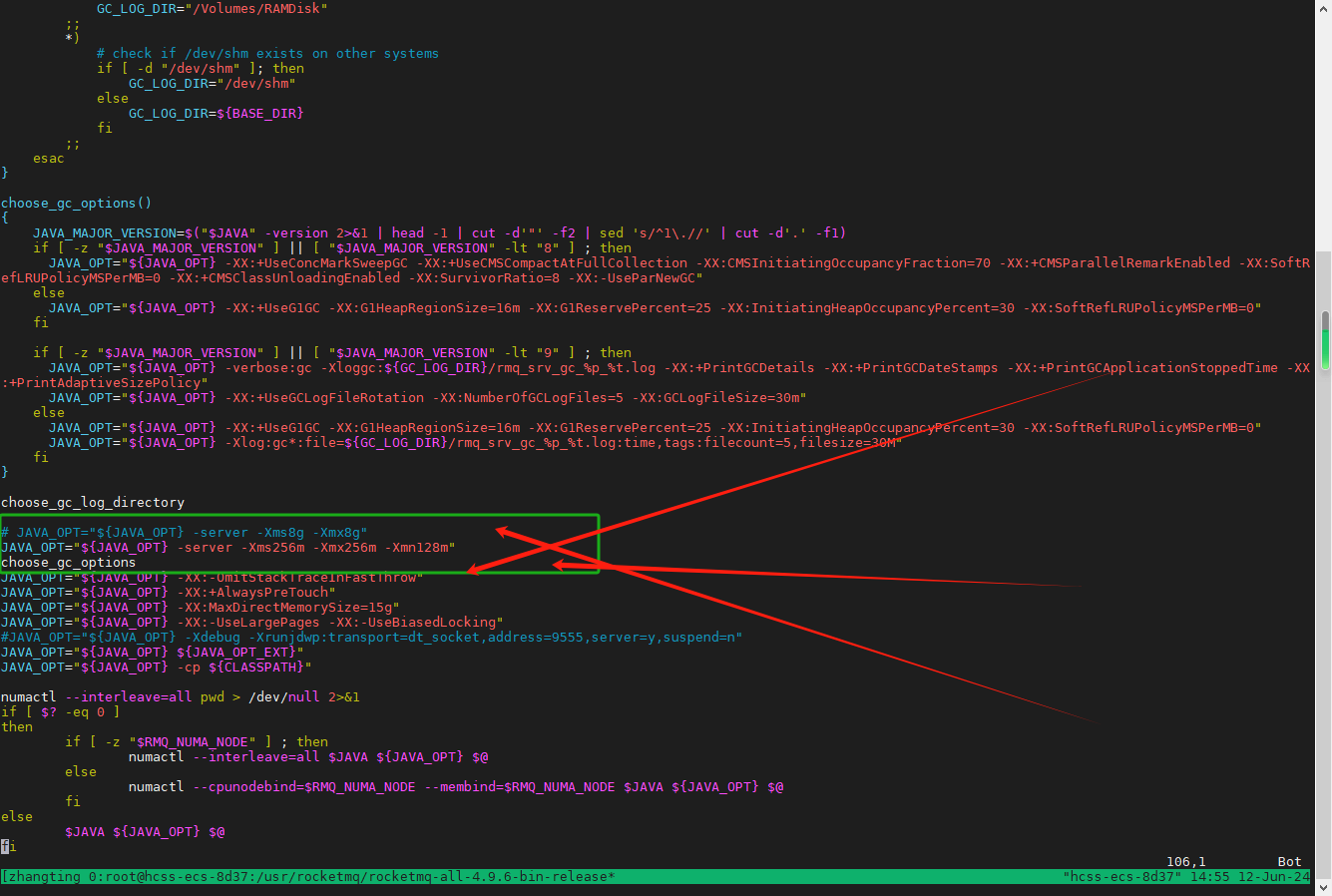Click the GC_LOG_DIR=${BASE_DIR} assignment

[216, 113]
